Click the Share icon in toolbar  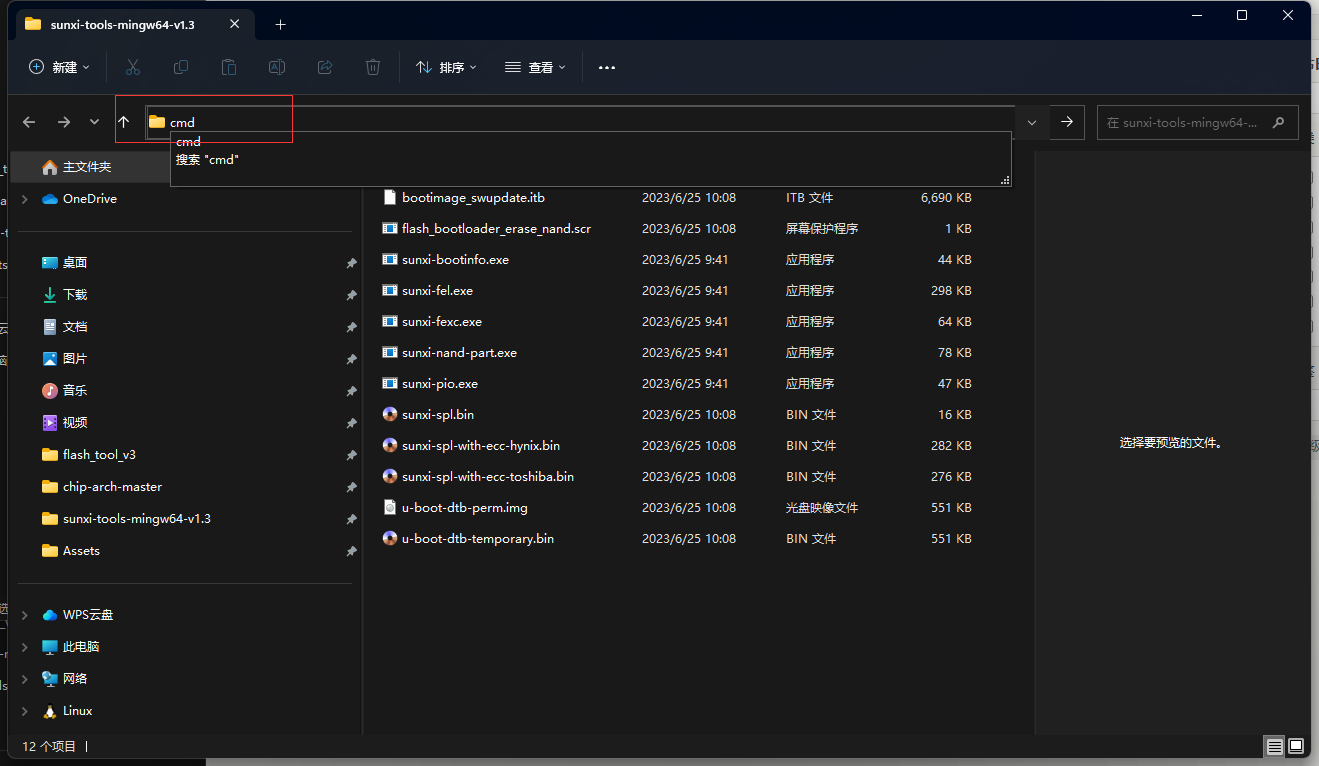(325, 67)
